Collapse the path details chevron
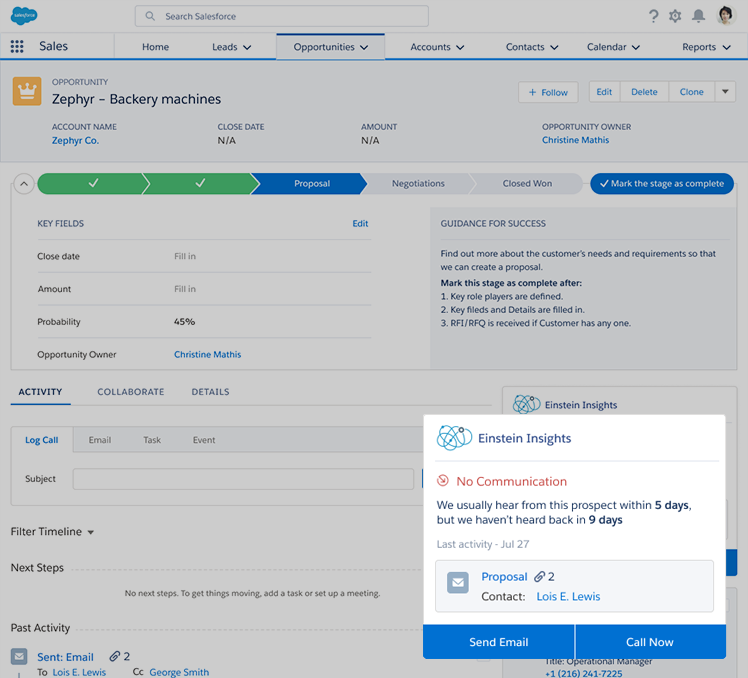 (24, 184)
